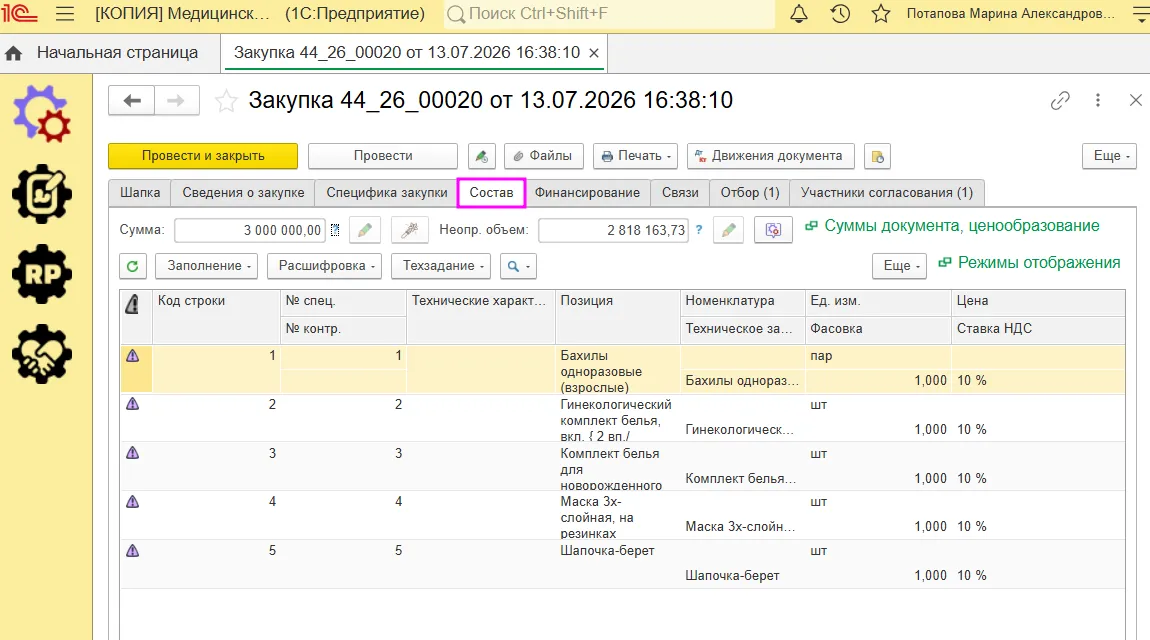Viewport: 1150px width, 640px height.
Task: Click calculator icon in Сумма field
Action: [x=335, y=230]
